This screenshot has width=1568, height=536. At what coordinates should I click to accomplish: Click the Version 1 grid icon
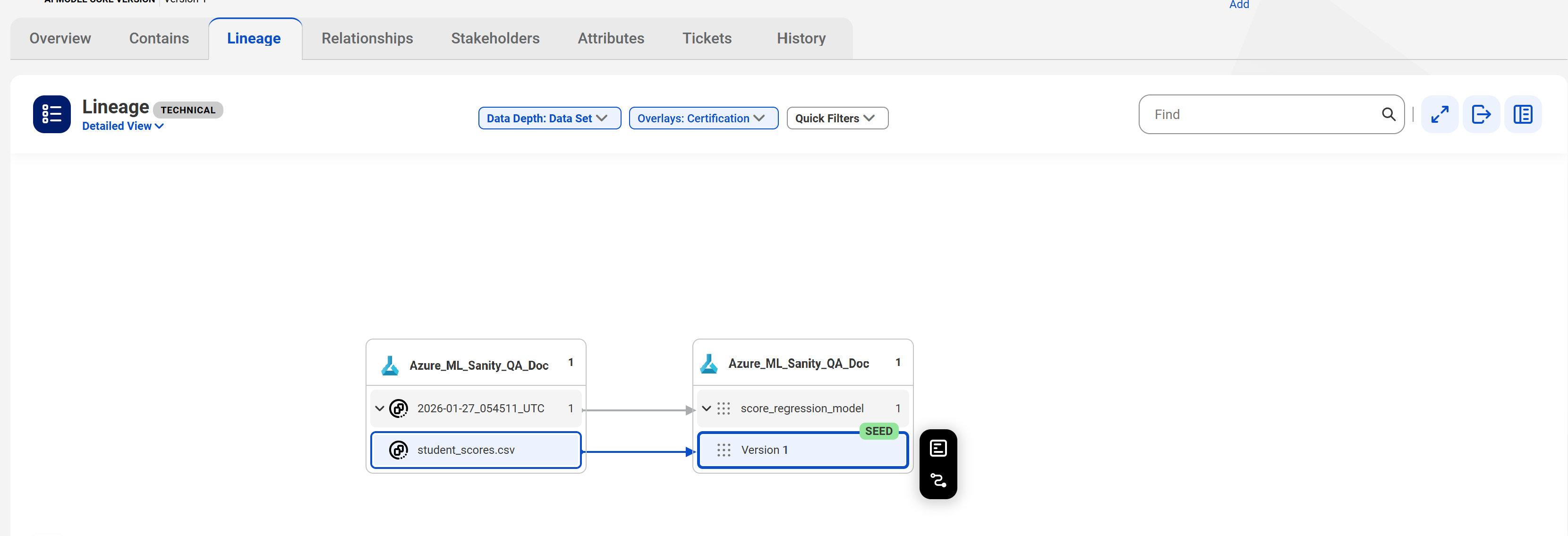click(723, 450)
